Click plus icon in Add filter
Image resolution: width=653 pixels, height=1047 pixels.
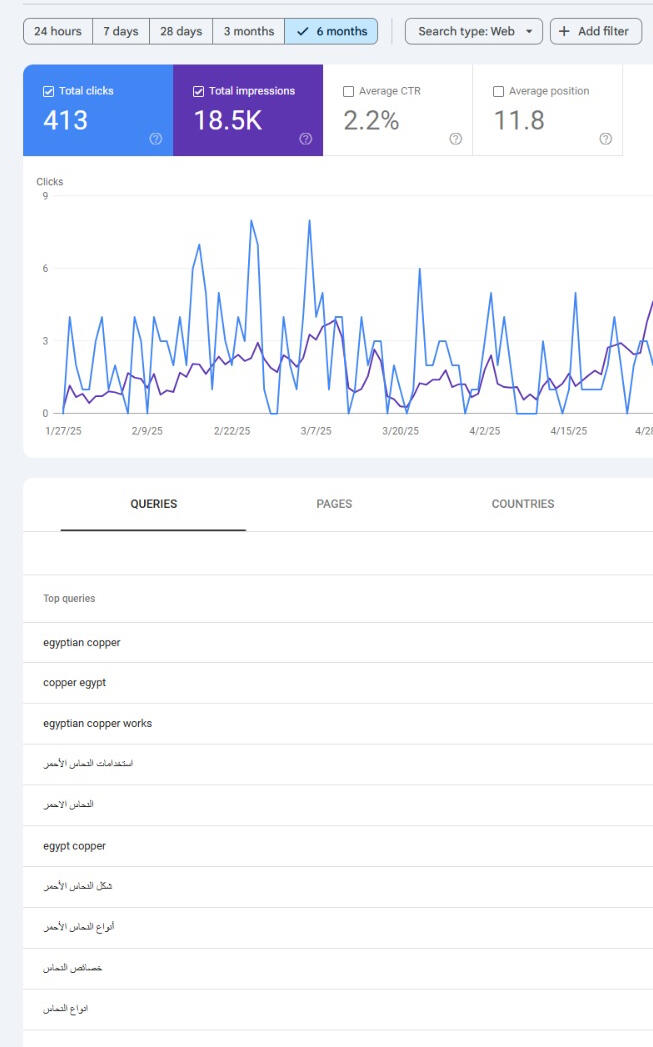click(x=565, y=31)
